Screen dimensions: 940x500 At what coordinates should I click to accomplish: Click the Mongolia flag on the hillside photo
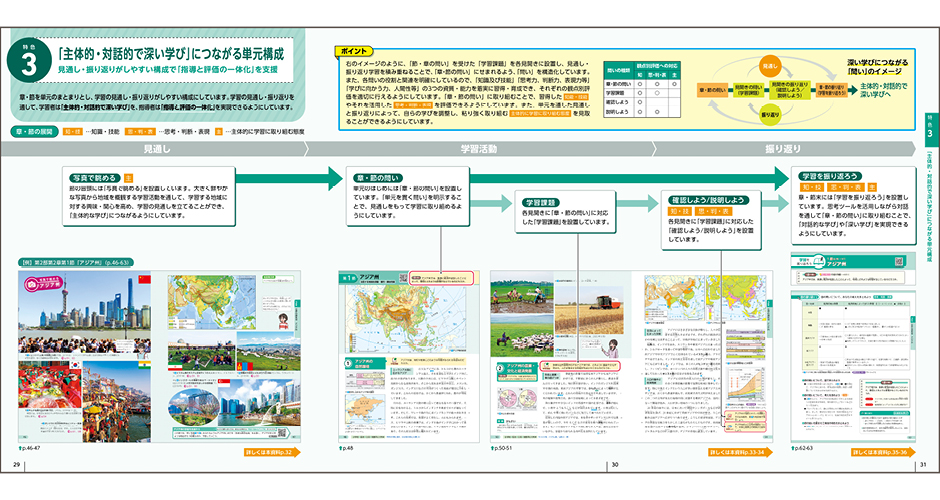(x=247, y=366)
